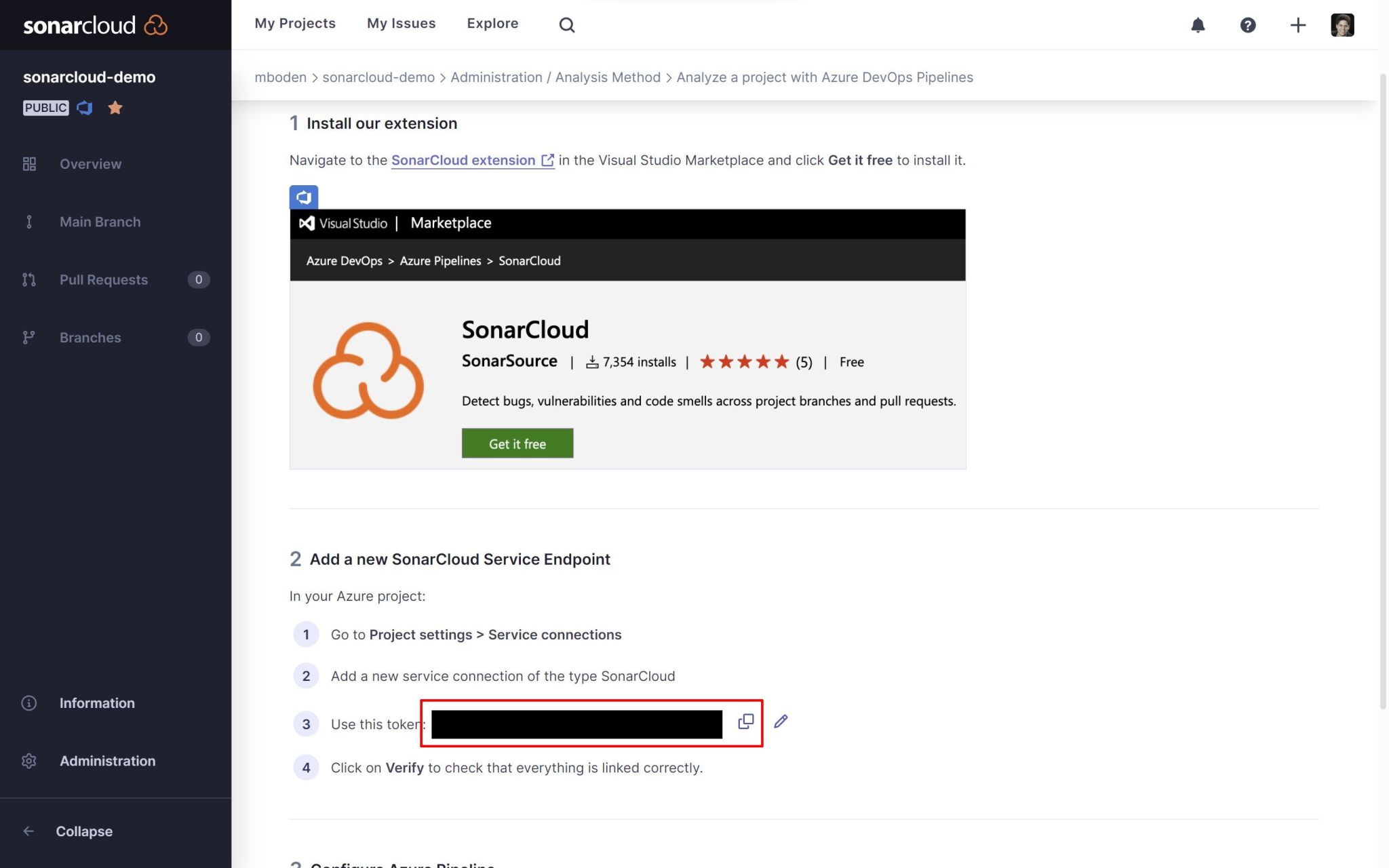
Task: Click the Get it free button
Action: [x=517, y=443]
